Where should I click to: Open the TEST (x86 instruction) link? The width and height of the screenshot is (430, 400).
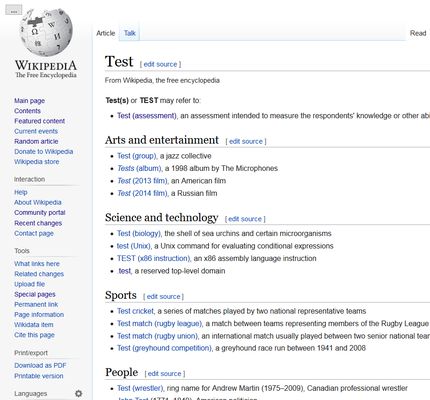point(154,258)
